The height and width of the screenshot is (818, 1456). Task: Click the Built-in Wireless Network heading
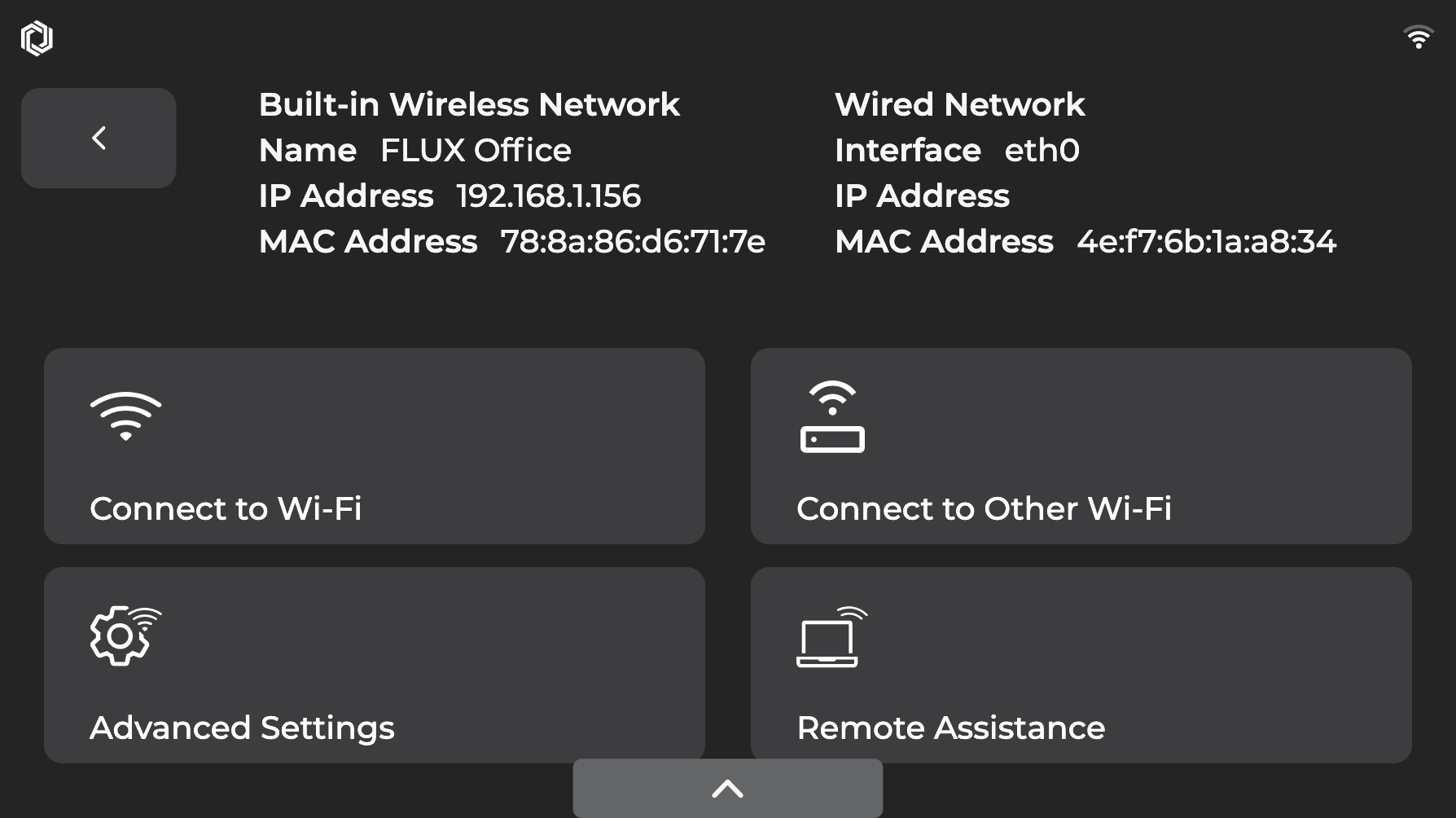(469, 104)
